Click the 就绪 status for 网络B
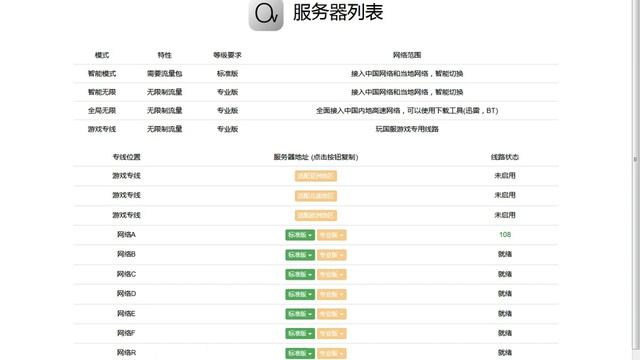The image size is (640, 360). [x=505, y=254]
